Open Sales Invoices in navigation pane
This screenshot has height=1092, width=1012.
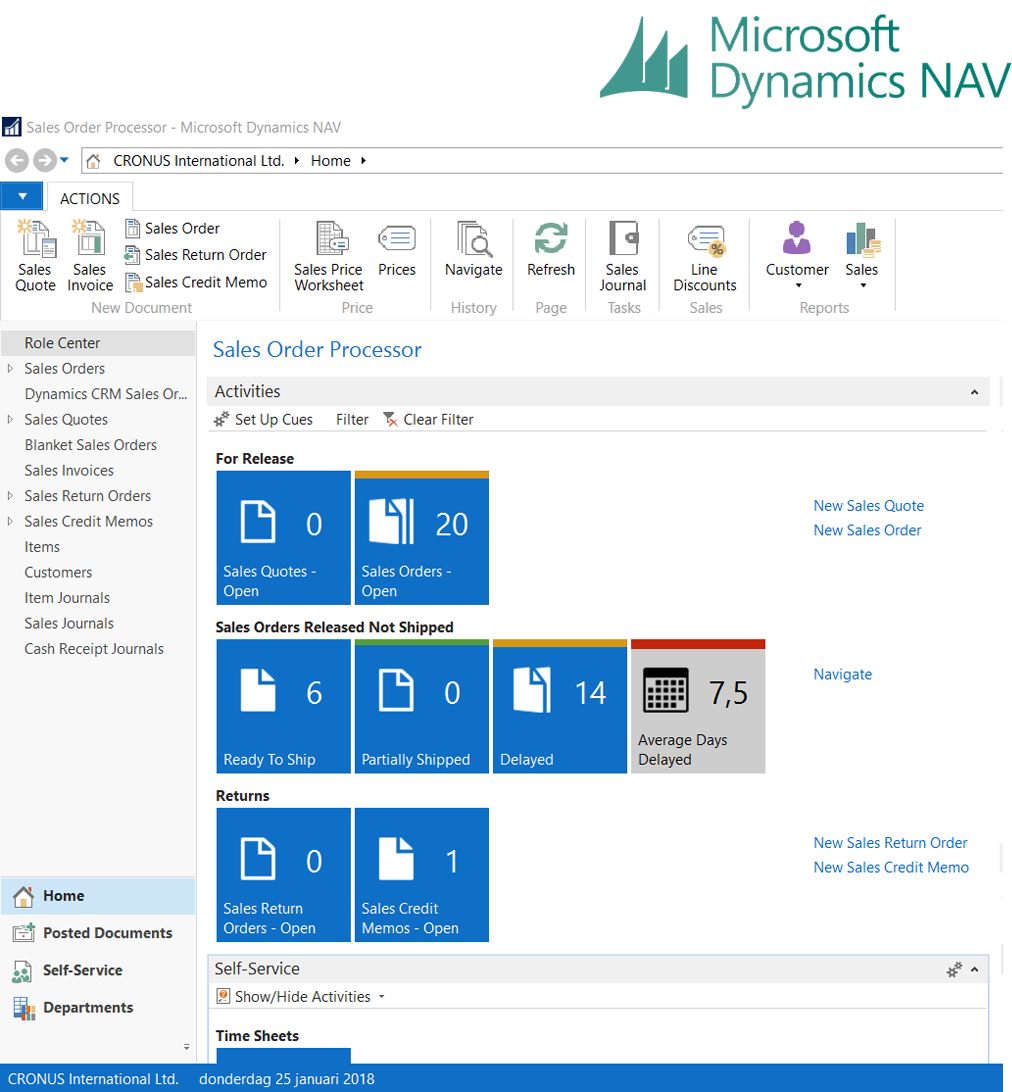[x=69, y=470]
